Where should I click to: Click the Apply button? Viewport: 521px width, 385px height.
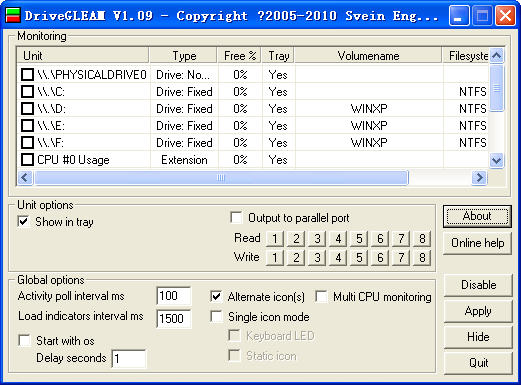pyautogui.click(x=478, y=311)
